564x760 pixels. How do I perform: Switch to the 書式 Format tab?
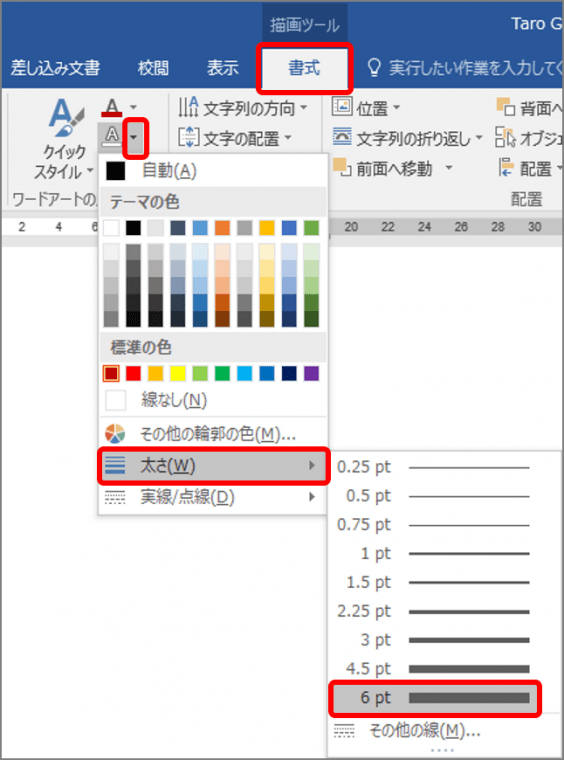click(304, 68)
